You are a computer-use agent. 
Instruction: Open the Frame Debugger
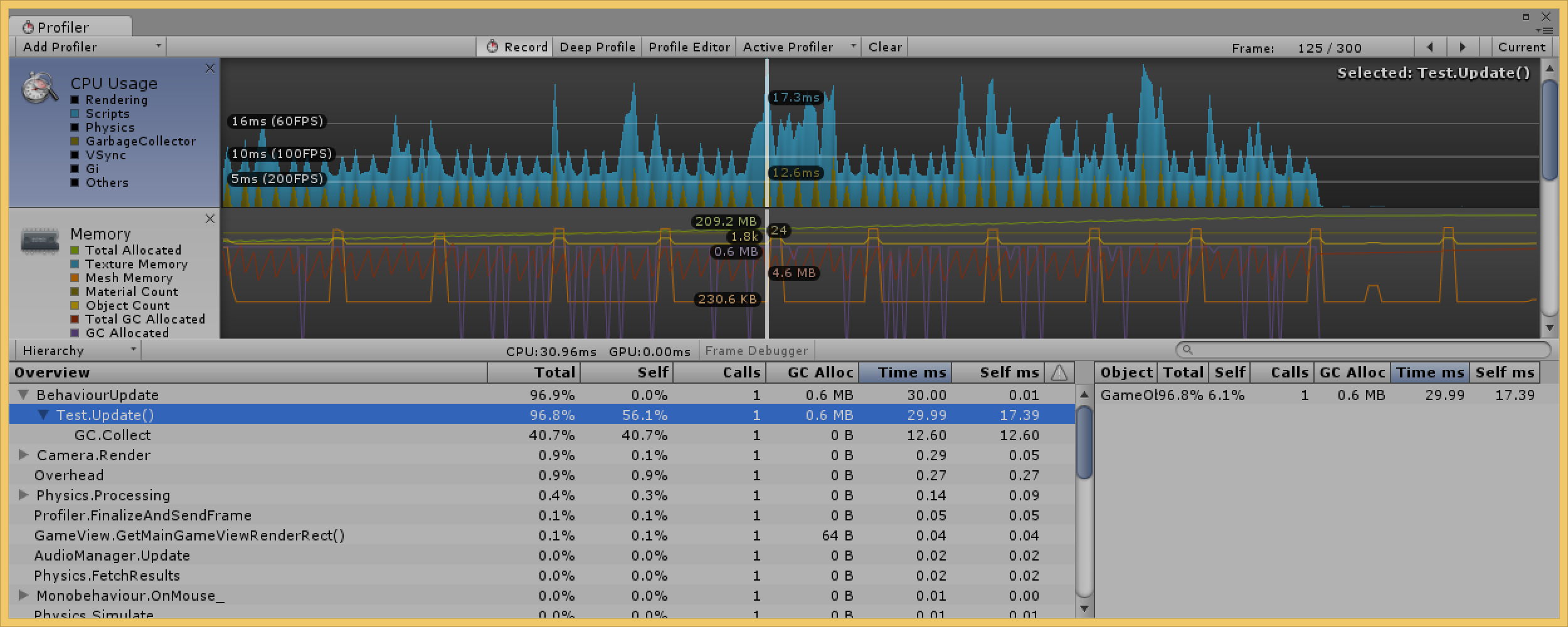[x=756, y=350]
